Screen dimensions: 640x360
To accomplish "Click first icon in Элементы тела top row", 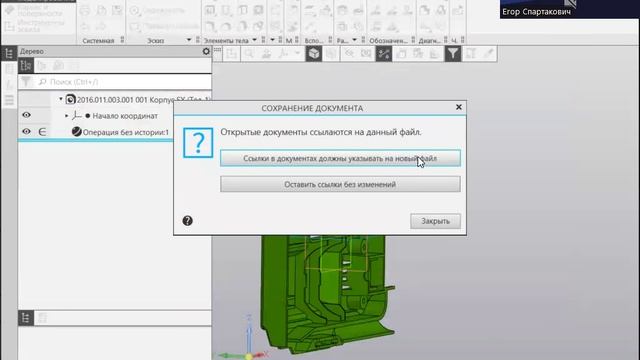I will click(210, 11).
